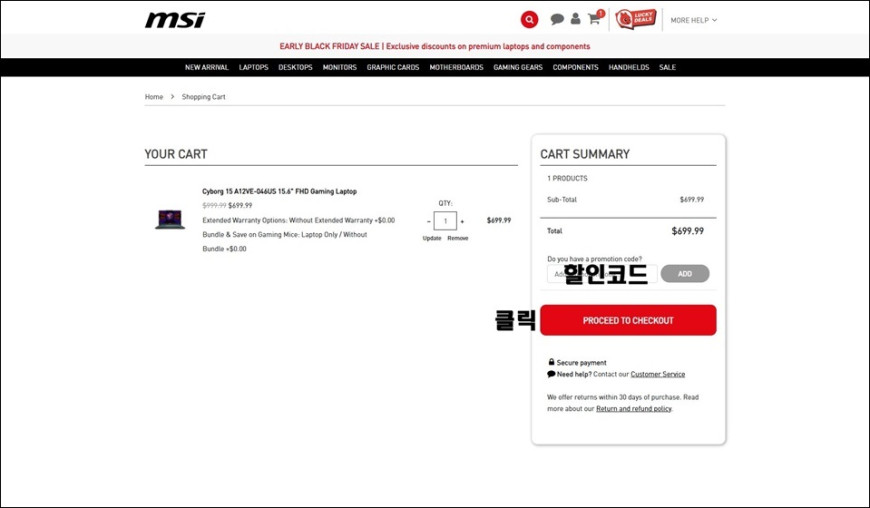Image resolution: width=870 pixels, height=508 pixels.
Task: Click Update under quantity
Action: click(432, 238)
